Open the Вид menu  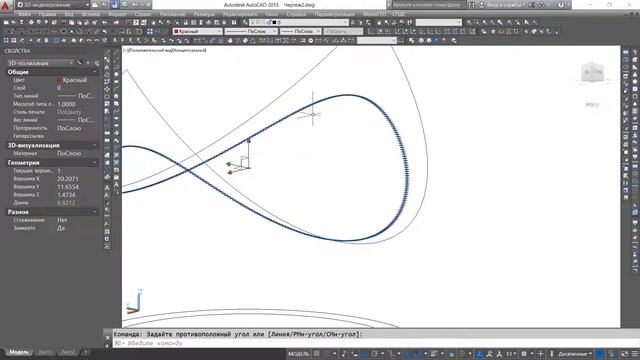click(x=69, y=14)
